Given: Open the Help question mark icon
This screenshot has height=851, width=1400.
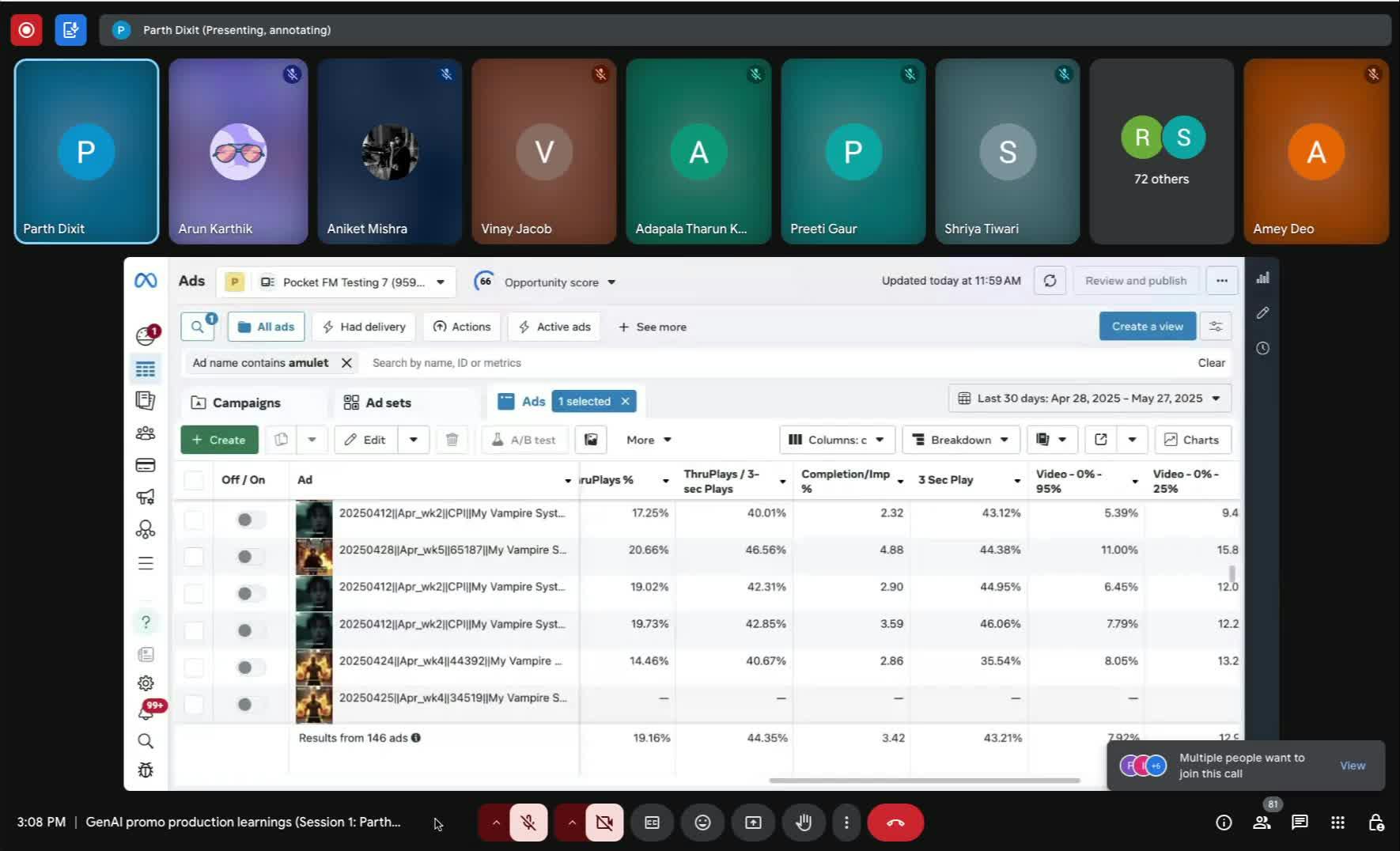Looking at the screenshot, I should pos(146,622).
